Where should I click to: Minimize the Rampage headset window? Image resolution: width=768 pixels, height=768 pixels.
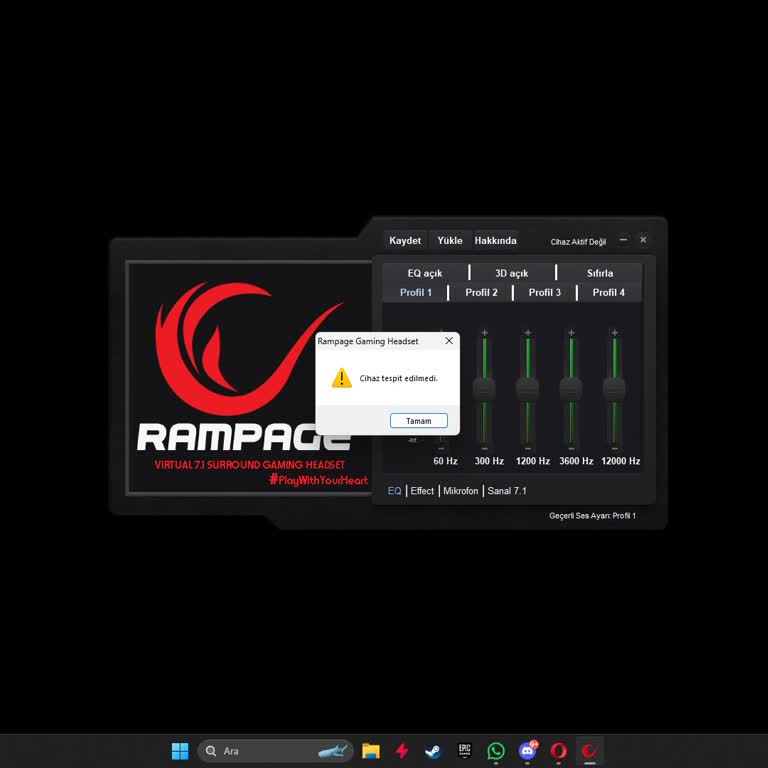click(x=623, y=240)
